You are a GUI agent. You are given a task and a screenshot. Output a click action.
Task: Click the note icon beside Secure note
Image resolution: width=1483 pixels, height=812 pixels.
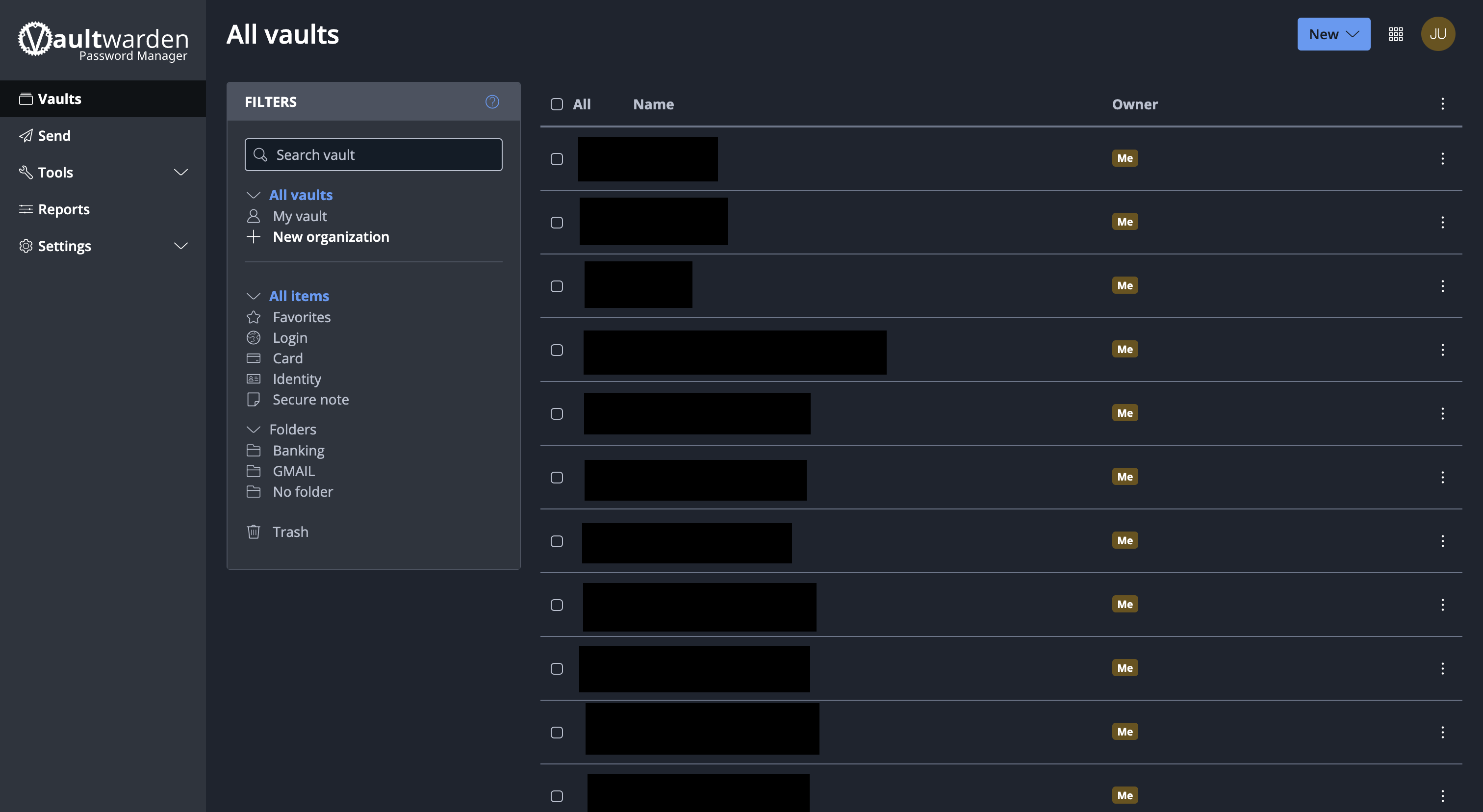254,400
